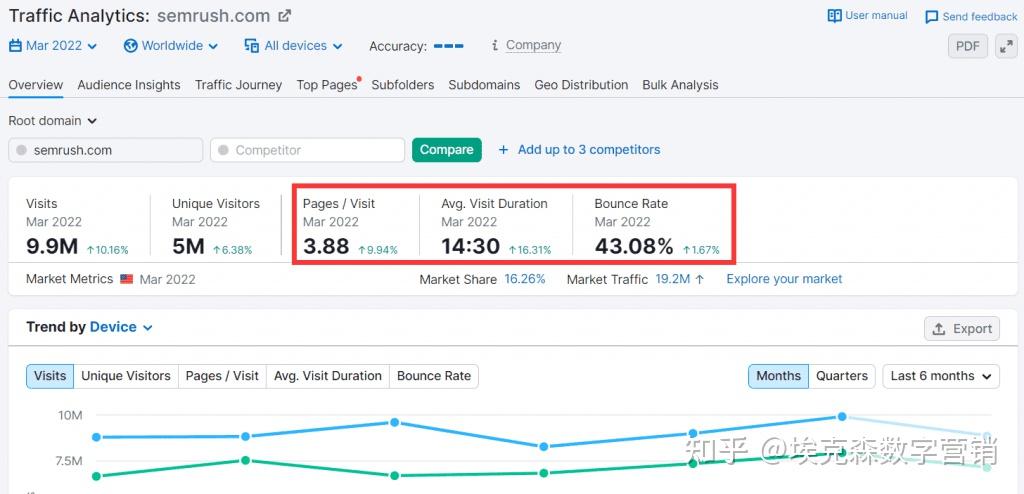Image resolution: width=1024 pixels, height=494 pixels.
Task: Click the Pages / Visit 3.88 value
Action: click(x=327, y=246)
